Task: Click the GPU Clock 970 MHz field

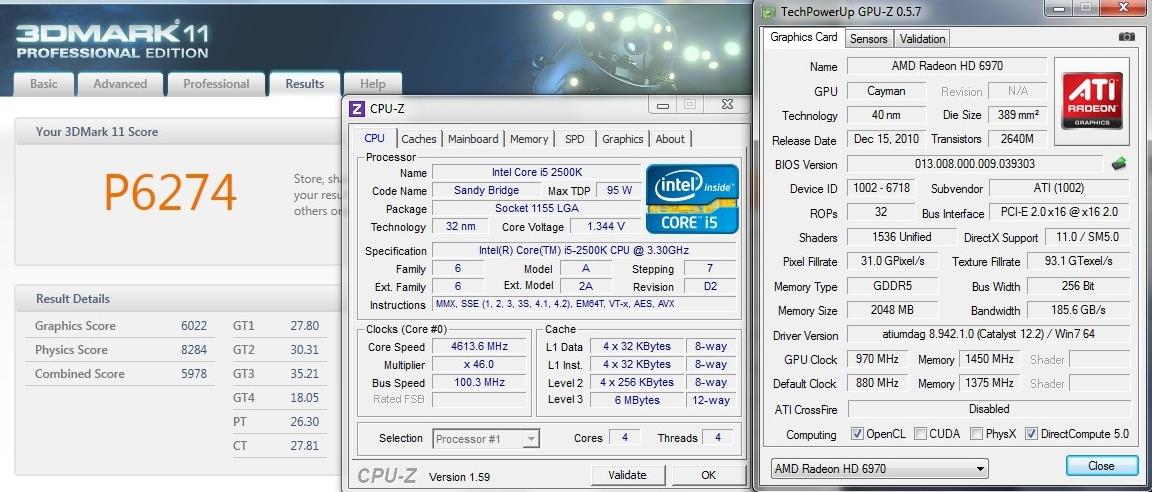Action: click(877, 359)
